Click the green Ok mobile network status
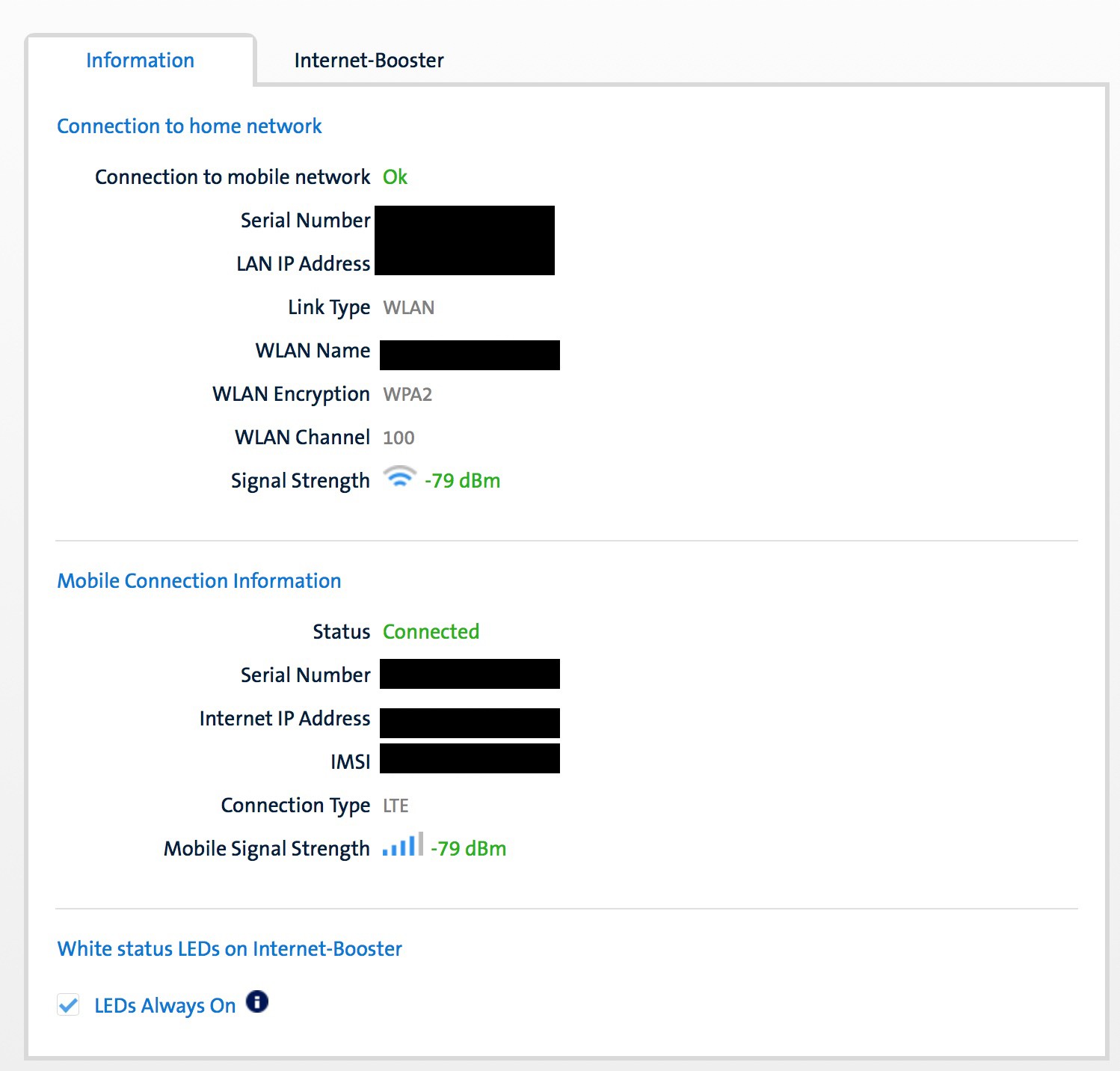The image size is (1120, 1071). 395,177
